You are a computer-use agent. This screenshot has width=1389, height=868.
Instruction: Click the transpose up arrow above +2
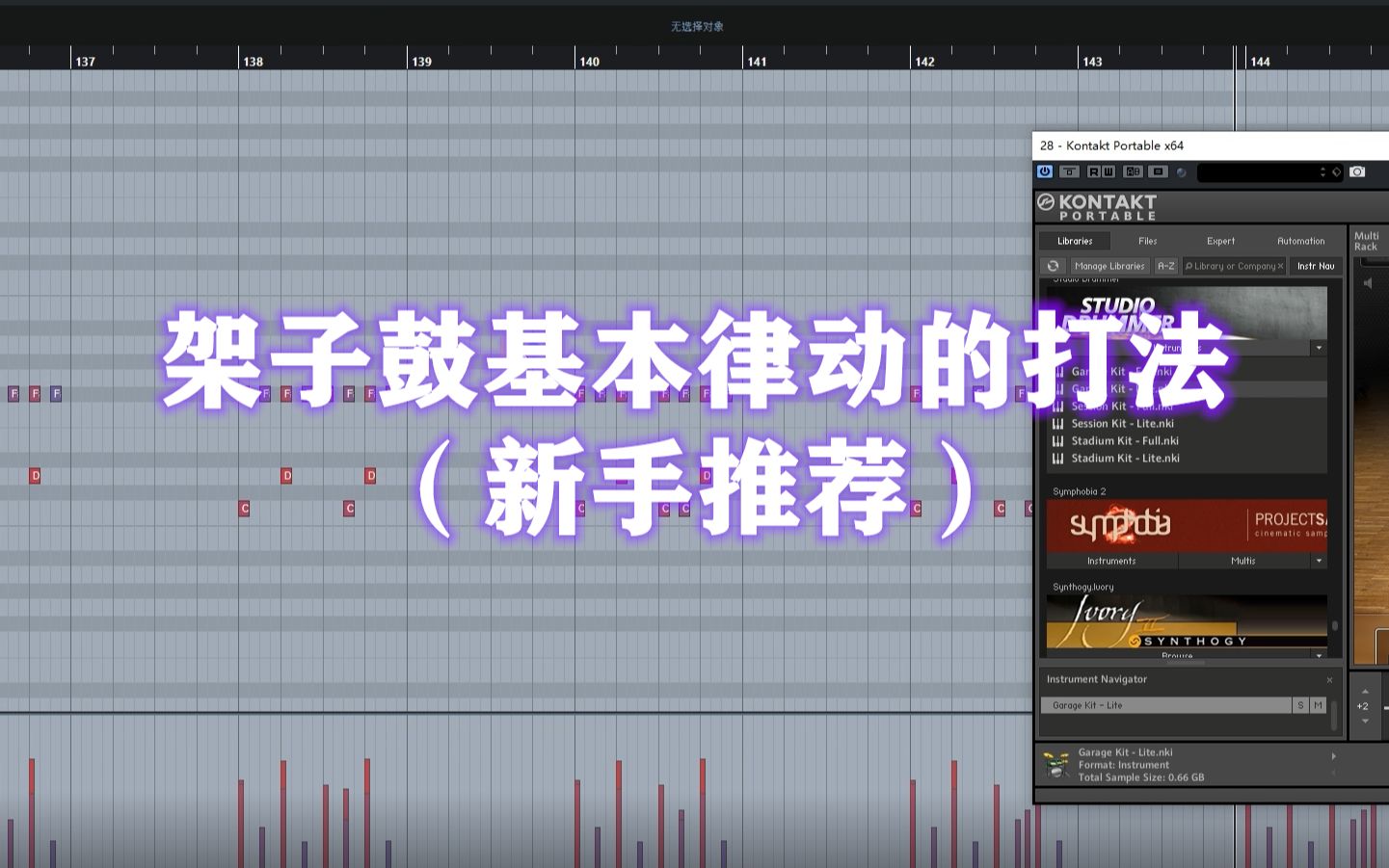click(x=1363, y=692)
